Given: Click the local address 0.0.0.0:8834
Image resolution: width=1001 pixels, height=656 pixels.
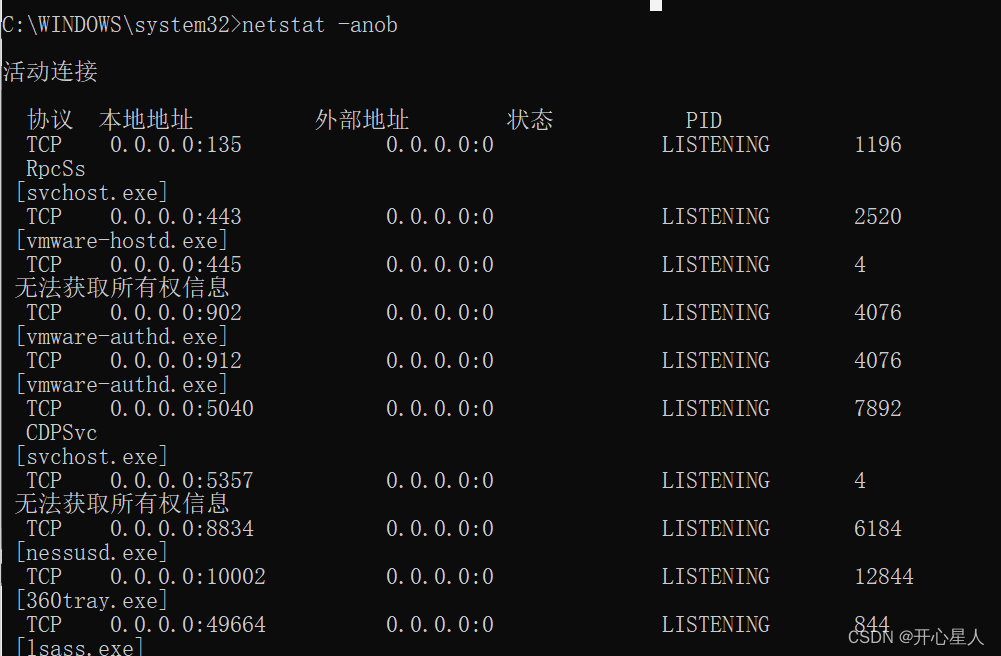Looking at the screenshot, I should (x=182, y=529).
